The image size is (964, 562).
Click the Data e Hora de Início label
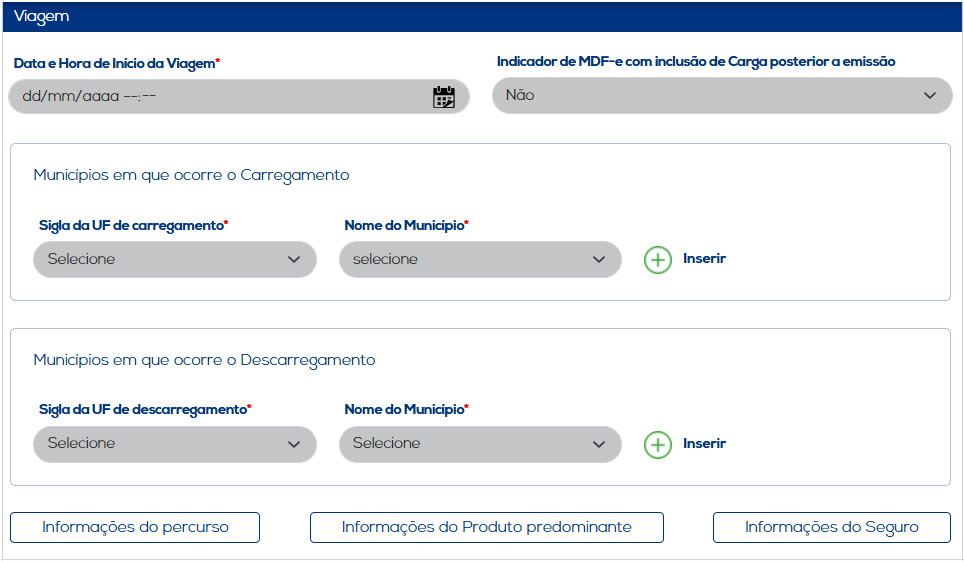116,63
